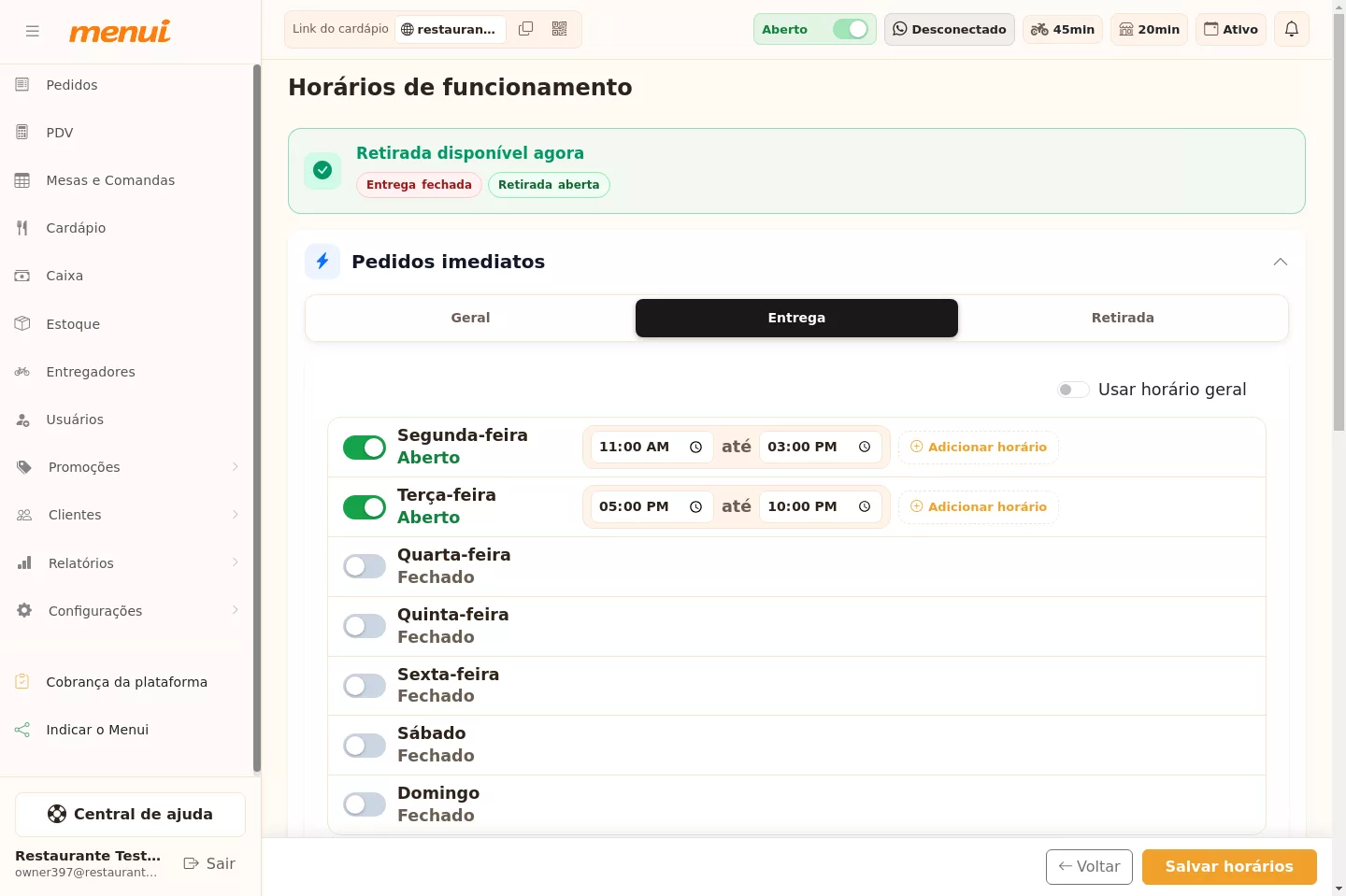
Task: Switch to the Entrega tab
Action: coord(796,318)
